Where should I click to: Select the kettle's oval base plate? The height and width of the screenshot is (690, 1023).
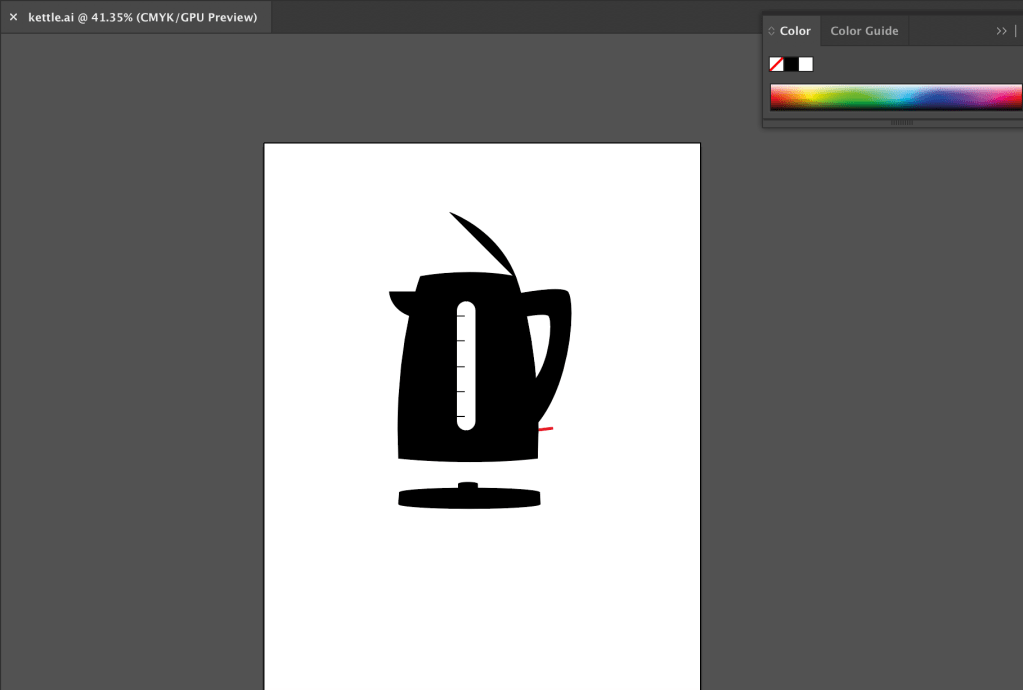[469, 498]
